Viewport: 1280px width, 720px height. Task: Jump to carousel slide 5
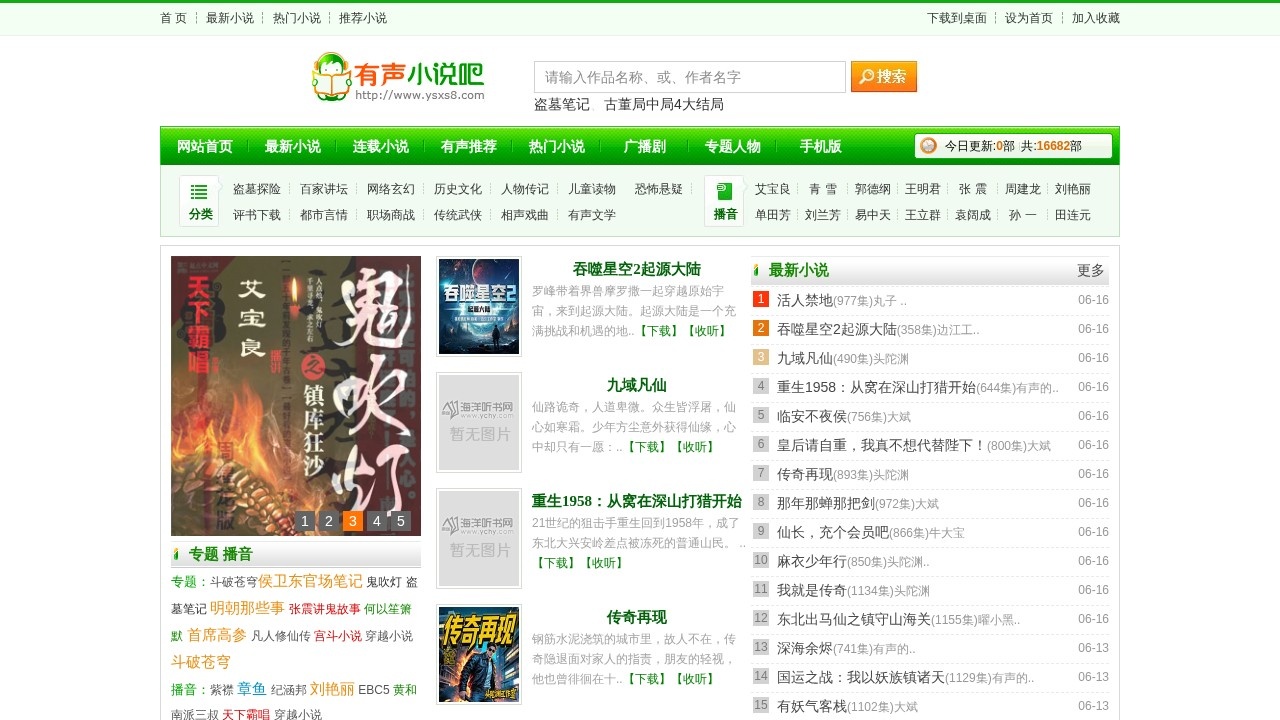(x=401, y=521)
